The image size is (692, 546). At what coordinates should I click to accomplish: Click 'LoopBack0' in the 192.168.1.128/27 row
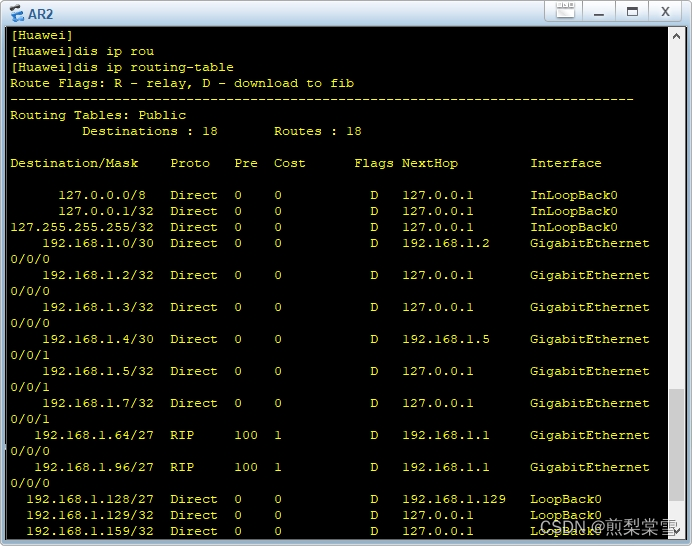(565, 499)
